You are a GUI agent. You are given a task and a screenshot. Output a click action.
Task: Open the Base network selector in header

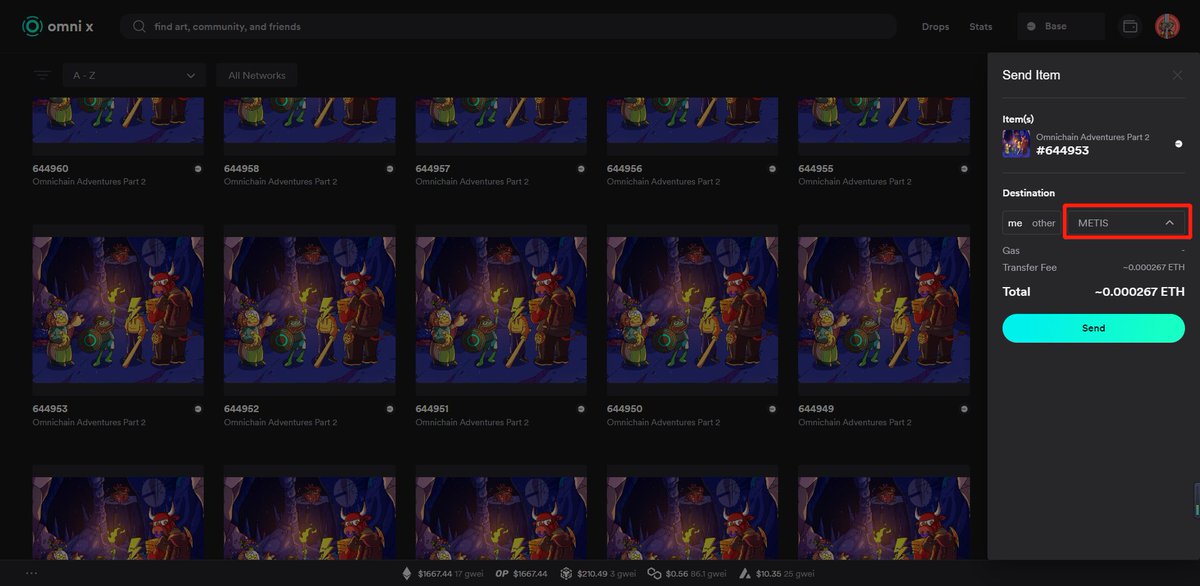click(x=1061, y=27)
